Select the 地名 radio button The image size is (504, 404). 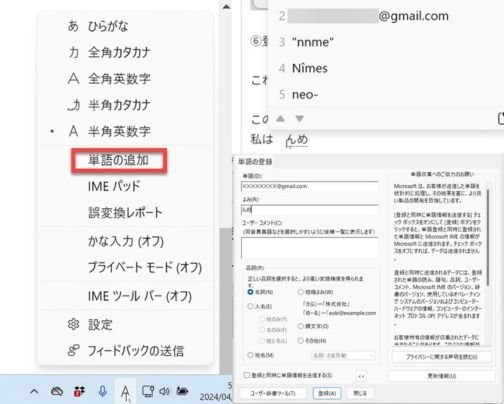[x=250, y=355]
